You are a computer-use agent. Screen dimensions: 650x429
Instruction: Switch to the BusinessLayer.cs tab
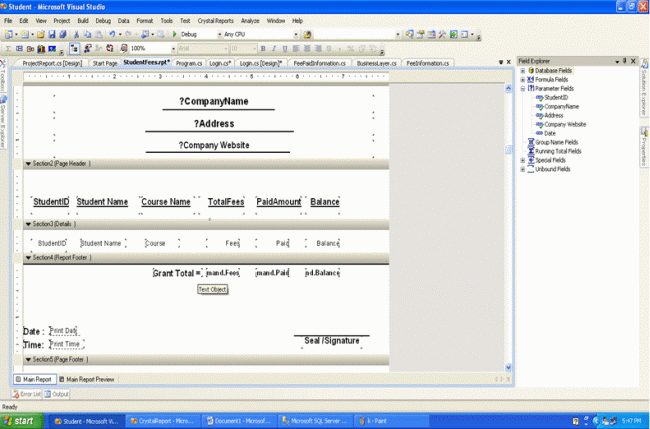[376, 63]
